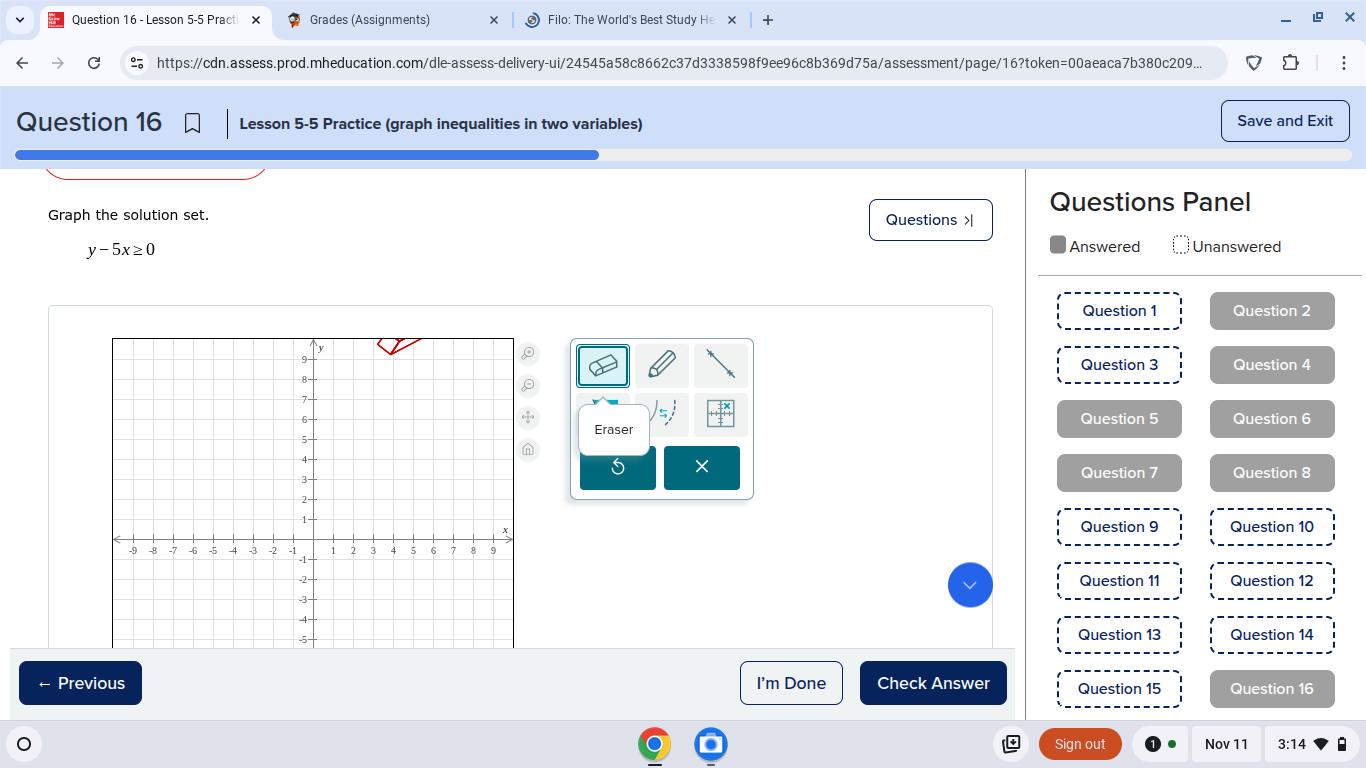This screenshot has height=768, width=1366.
Task: Zoom out on the graph canvas
Action: coord(528,385)
